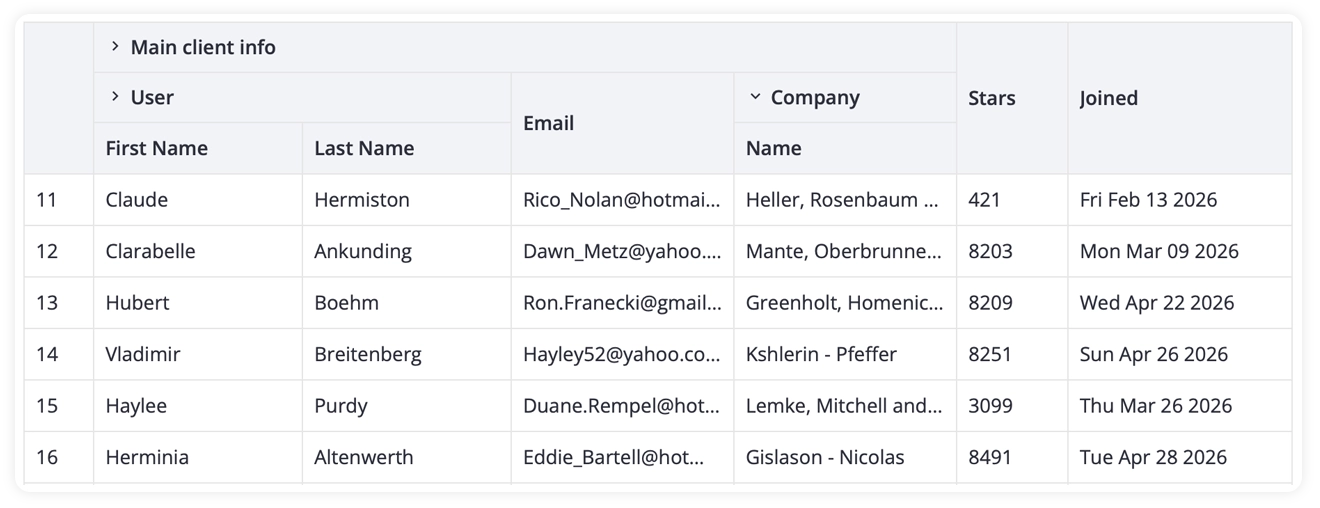The width and height of the screenshot is (1320, 508).
Task: Click the 'Herminia' first name cell
Action: point(147,457)
